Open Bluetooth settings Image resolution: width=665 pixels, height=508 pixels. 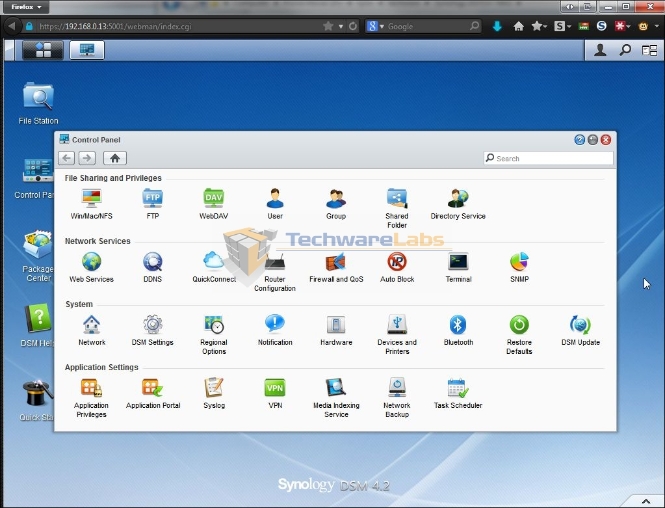pos(458,330)
